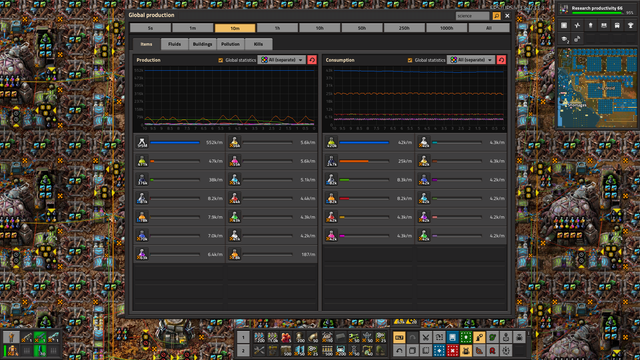
Task: Click the 4.4k/m production science pack icon
Action: coord(235,198)
